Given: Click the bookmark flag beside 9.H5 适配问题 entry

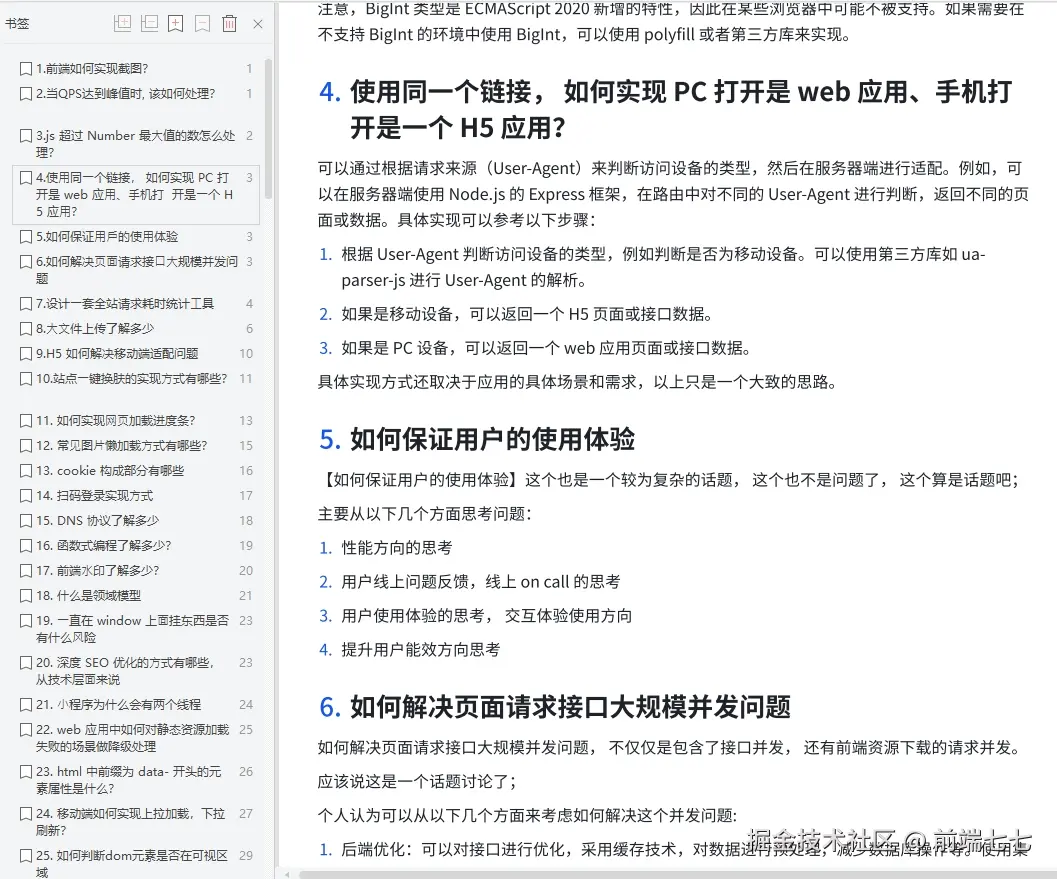Looking at the screenshot, I should (24, 352).
